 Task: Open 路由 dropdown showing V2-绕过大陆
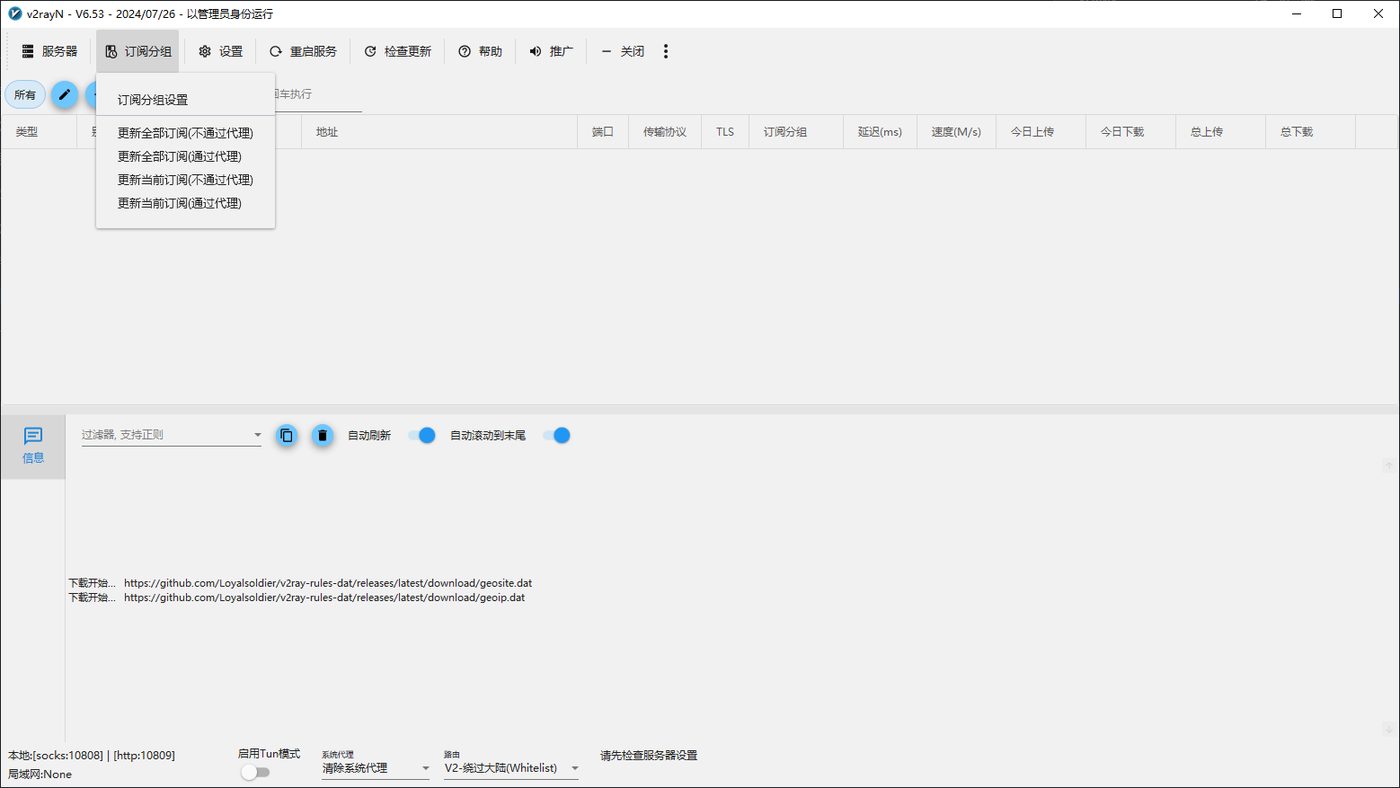tap(512, 768)
